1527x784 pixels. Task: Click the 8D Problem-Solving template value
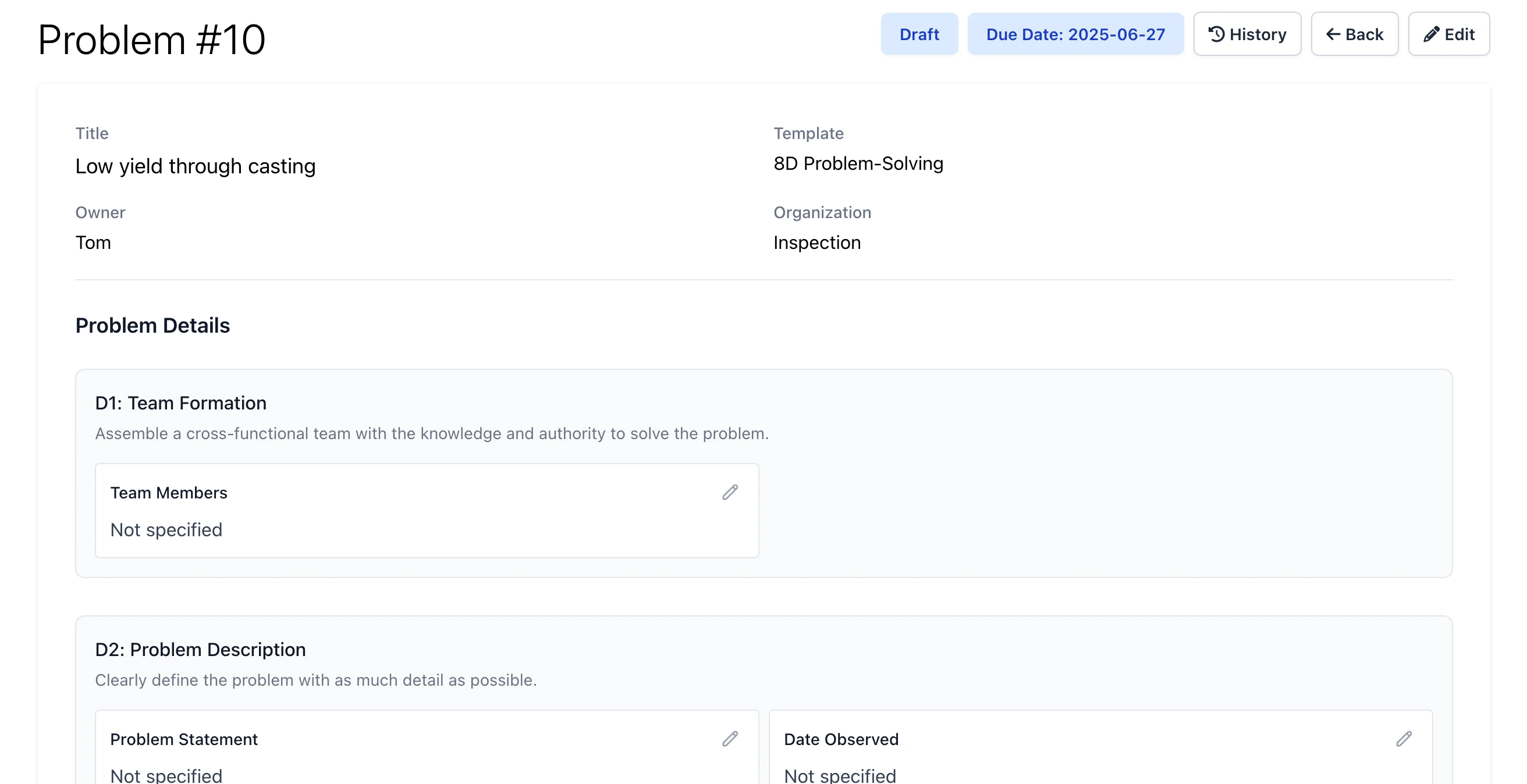[x=858, y=163]
